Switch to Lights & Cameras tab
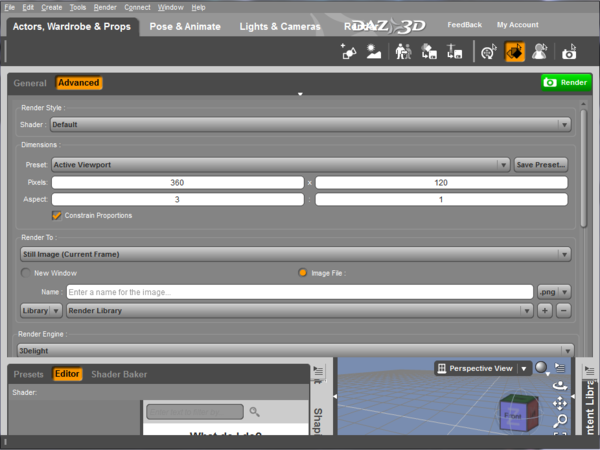 (280, 27)
